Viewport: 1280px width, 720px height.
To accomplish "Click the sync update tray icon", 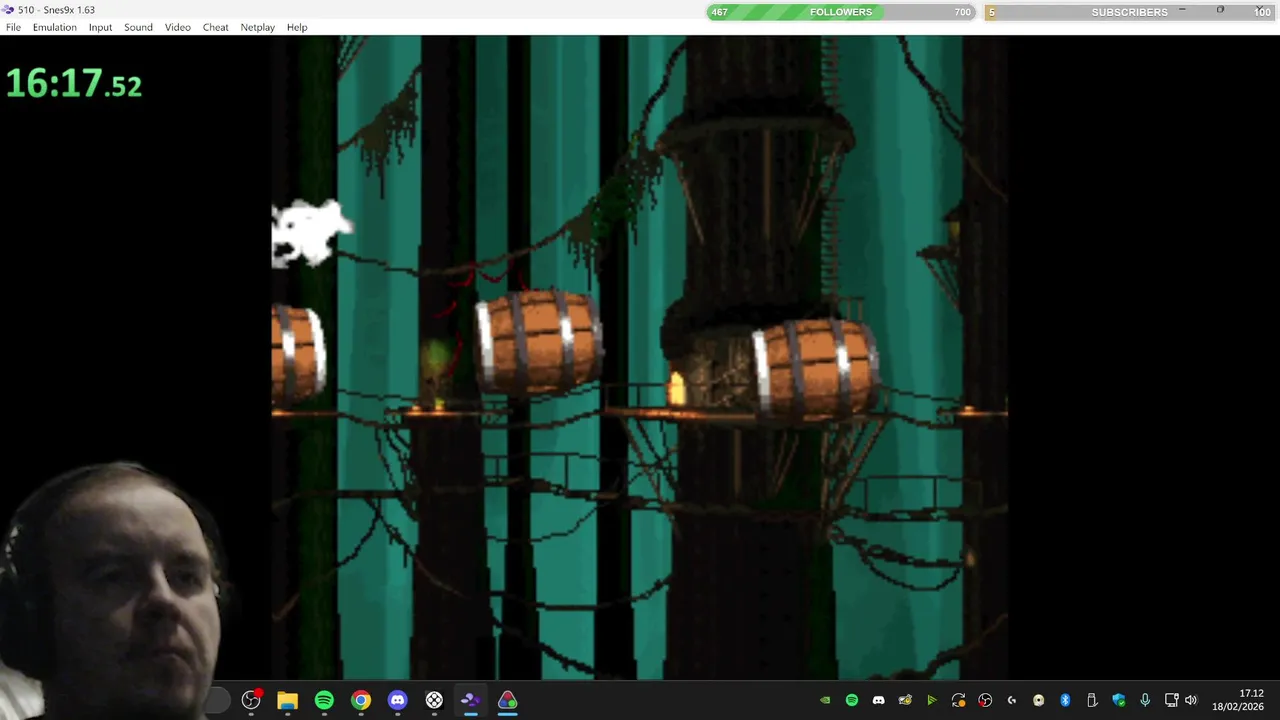I will 958,700.
